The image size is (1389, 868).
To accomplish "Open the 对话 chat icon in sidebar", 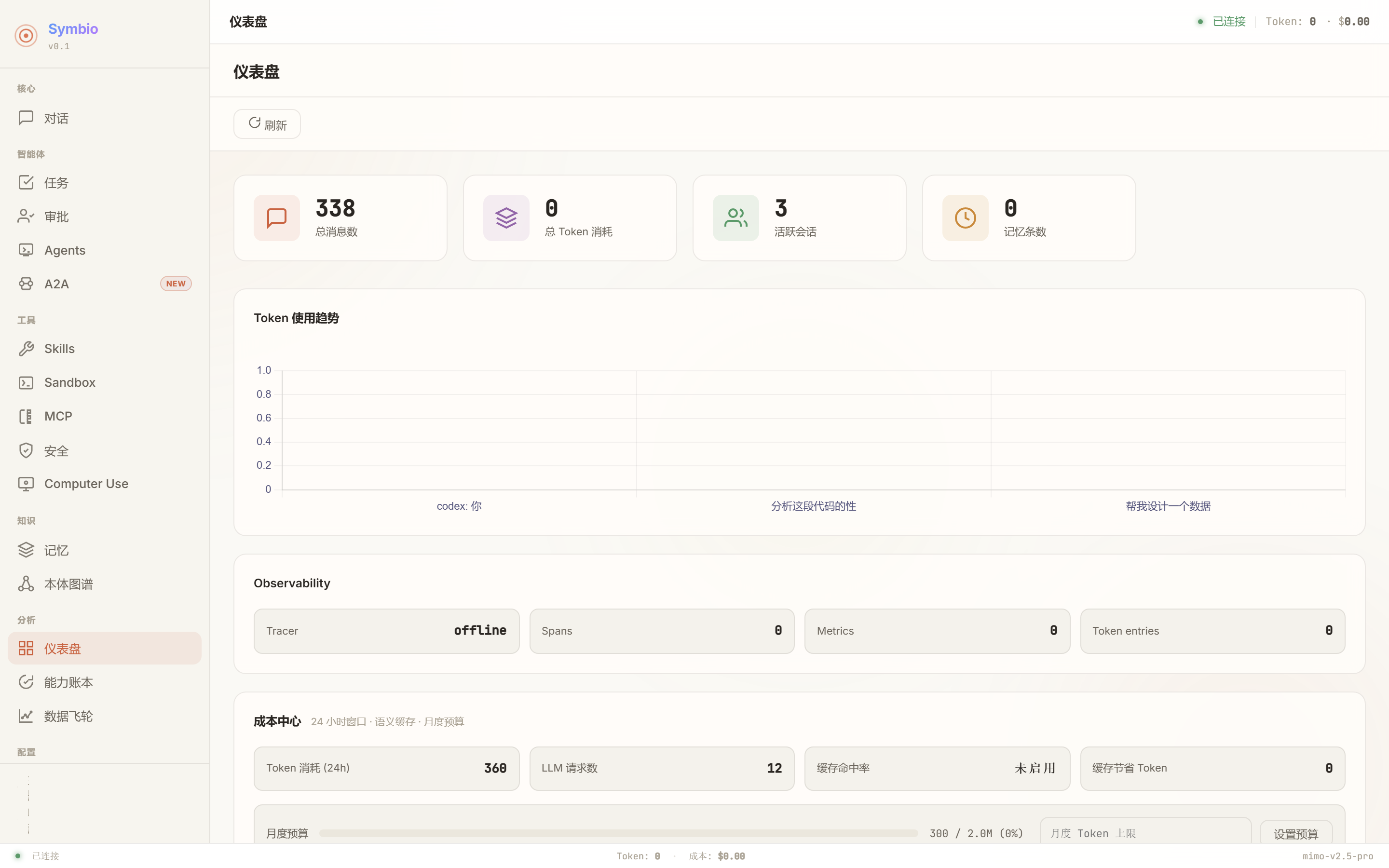I will (26, 118).
